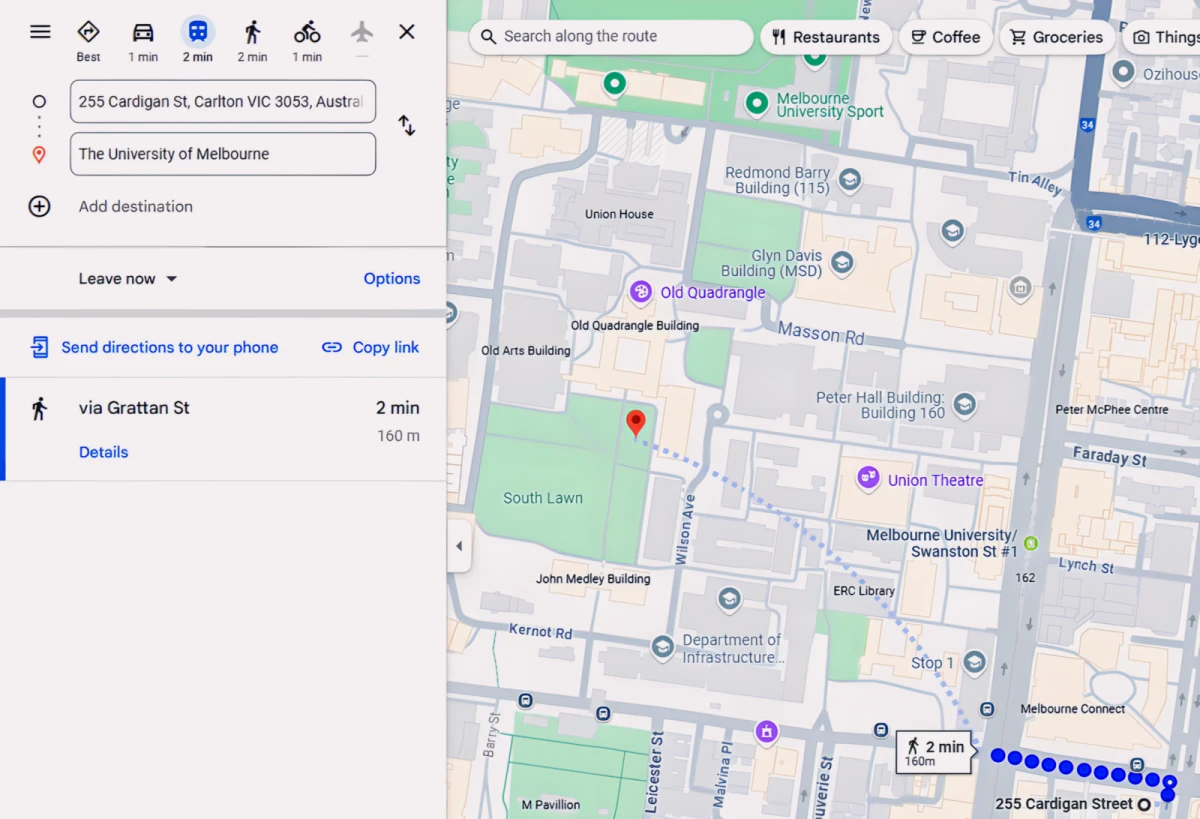Click the Old Arts Building label
This screenshot has height=819, width=1200.
(x=526, y=351)
